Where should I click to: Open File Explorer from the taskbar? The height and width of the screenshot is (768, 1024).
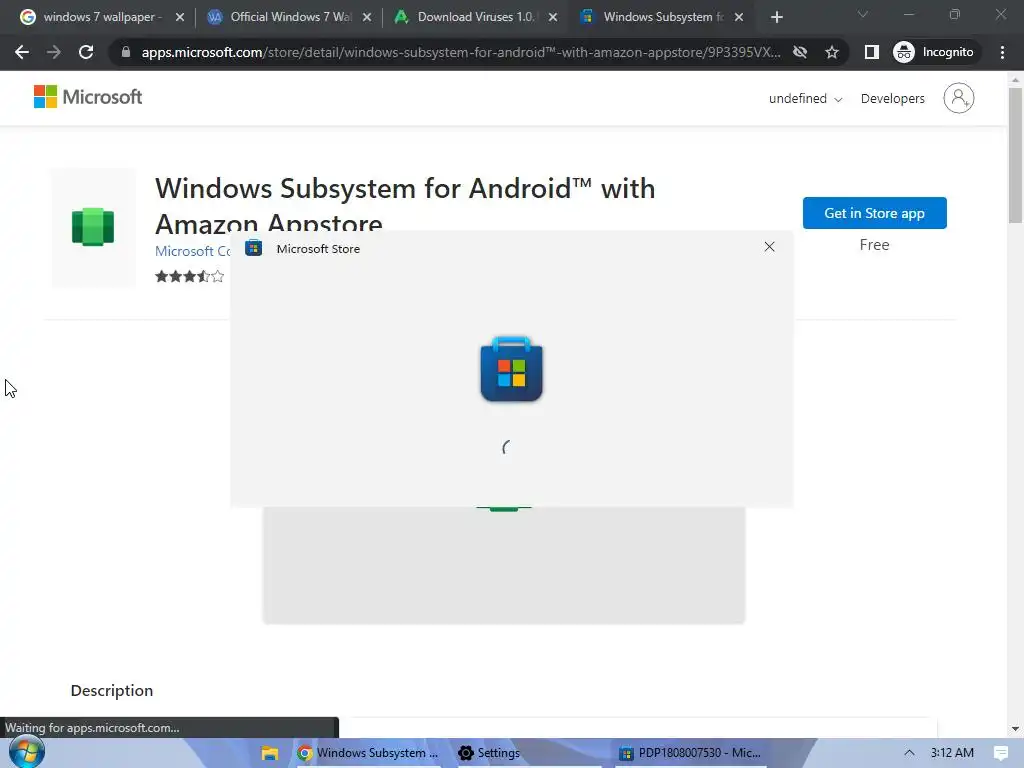tap(270, 753)
